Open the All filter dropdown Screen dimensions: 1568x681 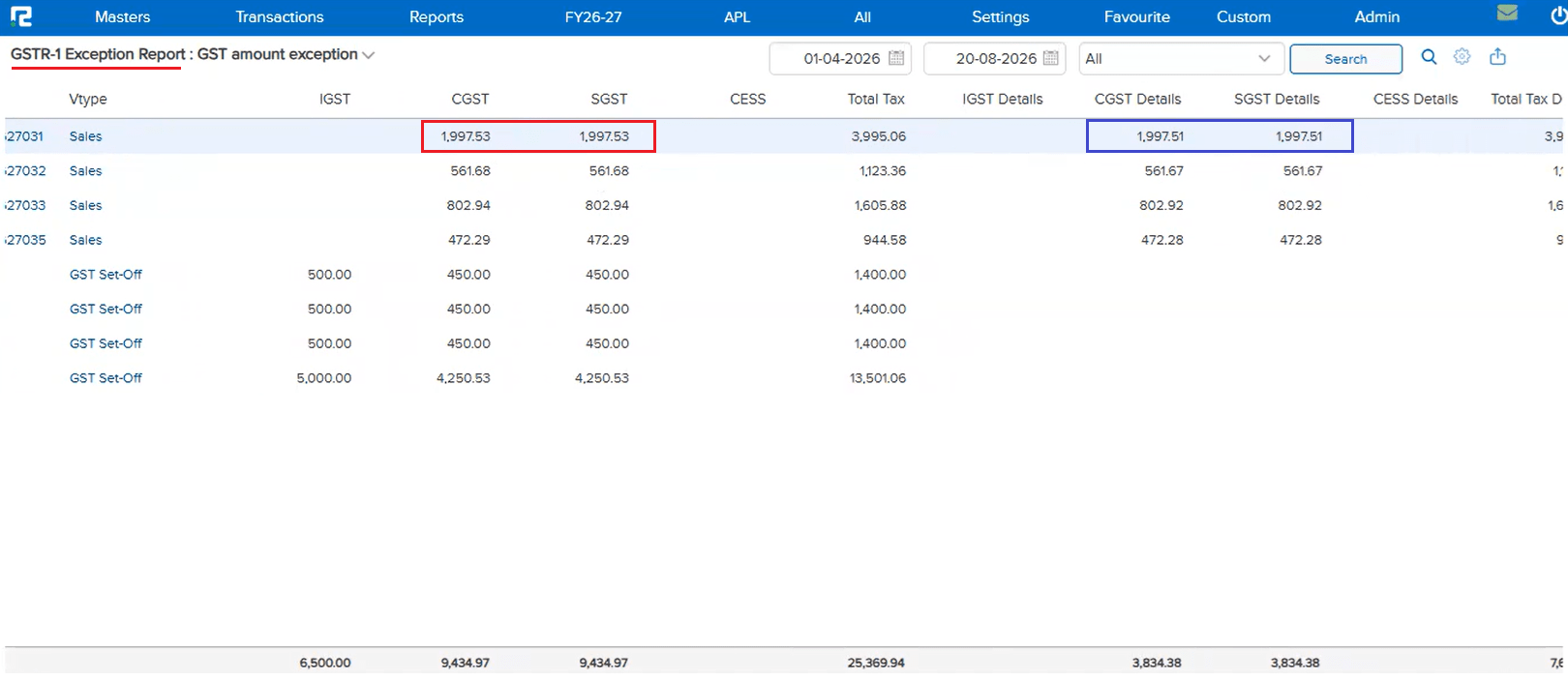click(1182, 58)
